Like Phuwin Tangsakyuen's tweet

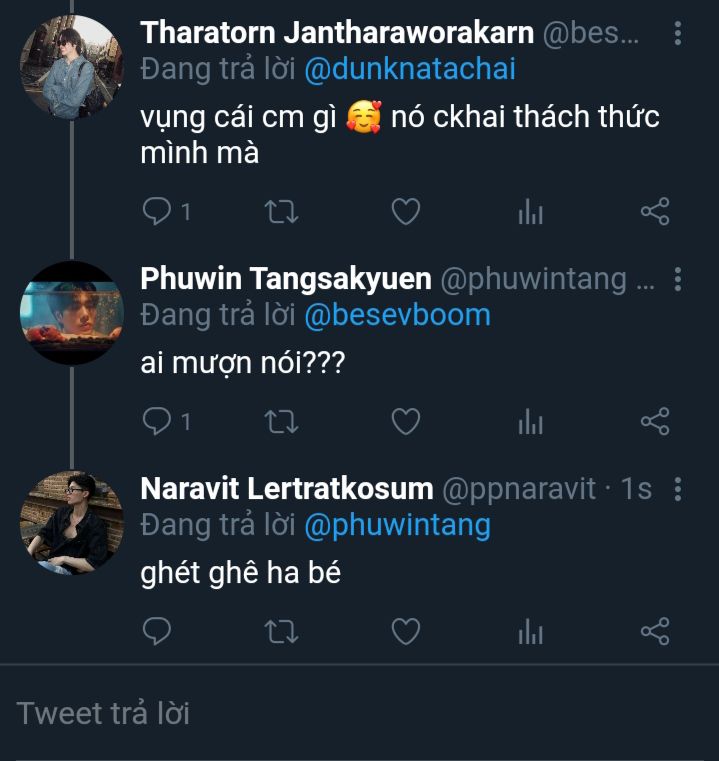[x=405, y=422]
